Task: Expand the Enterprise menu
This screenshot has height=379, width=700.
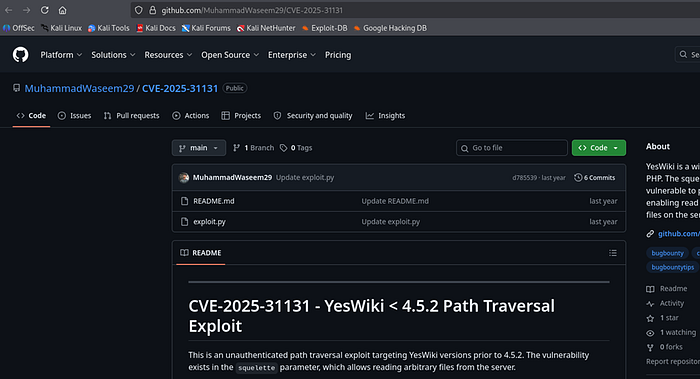Action: 292,54
